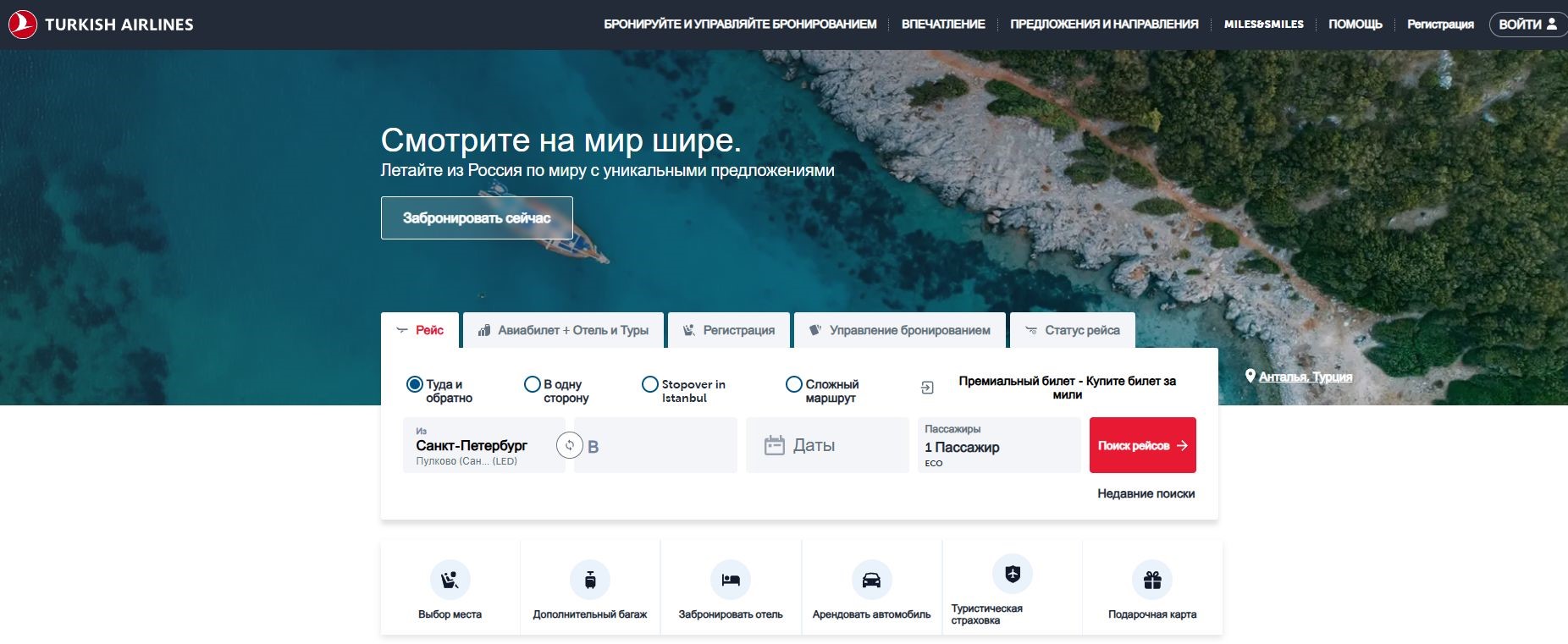Click the ticket icon on Управление бронированием tab
The image size is (1568, 644).
coord(815,330)
